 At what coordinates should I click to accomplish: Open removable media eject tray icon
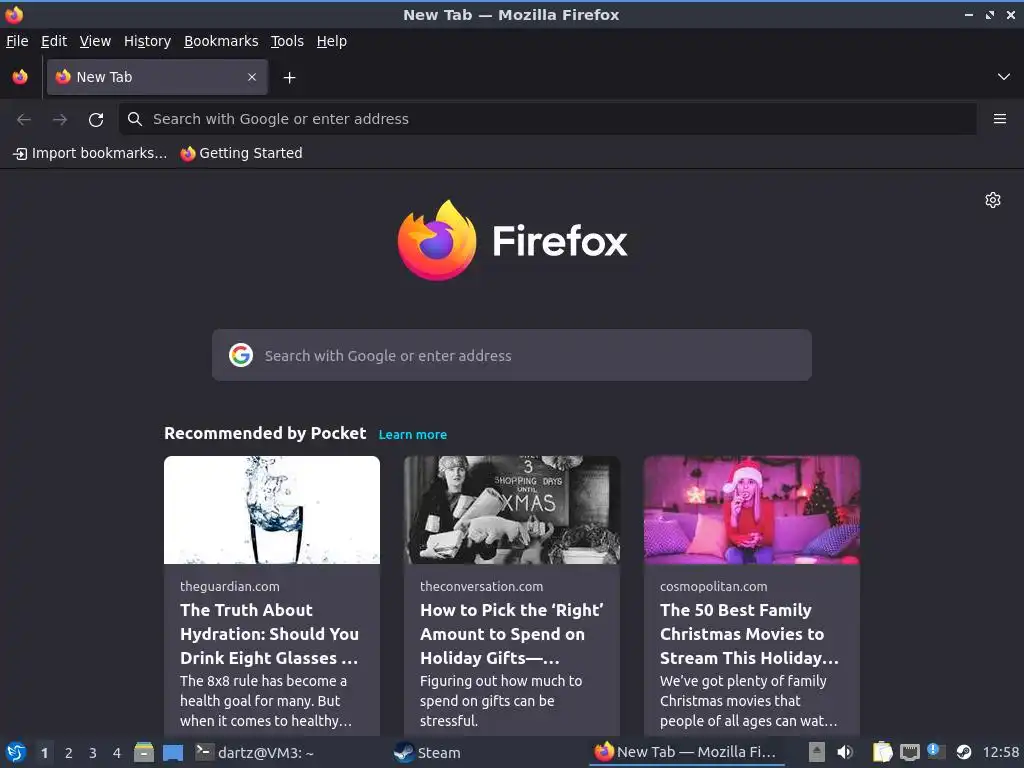pos(817,753)
